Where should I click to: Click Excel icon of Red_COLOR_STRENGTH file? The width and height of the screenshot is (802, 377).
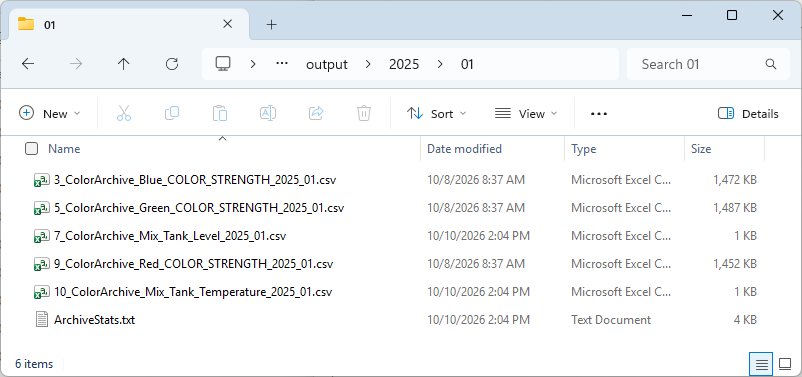tap(41, 264)
